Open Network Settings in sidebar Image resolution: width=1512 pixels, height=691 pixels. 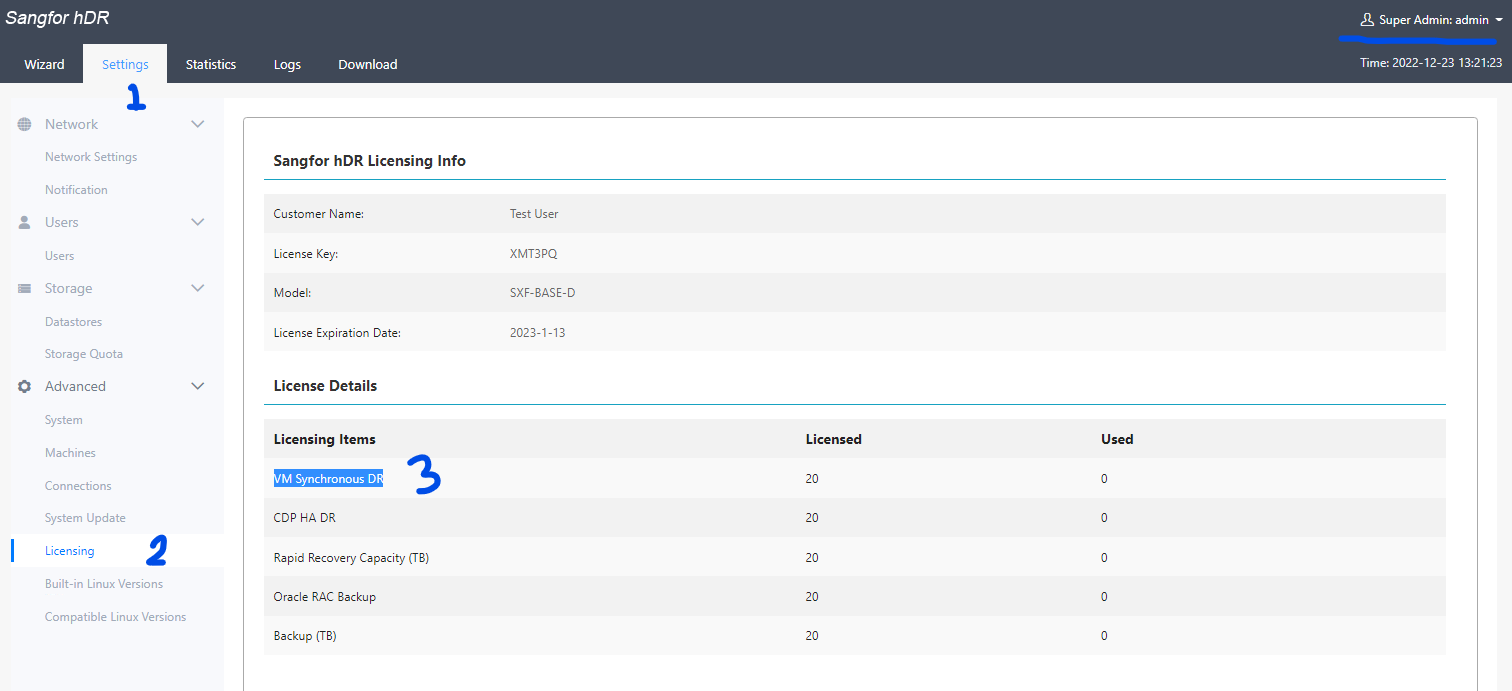91,157
